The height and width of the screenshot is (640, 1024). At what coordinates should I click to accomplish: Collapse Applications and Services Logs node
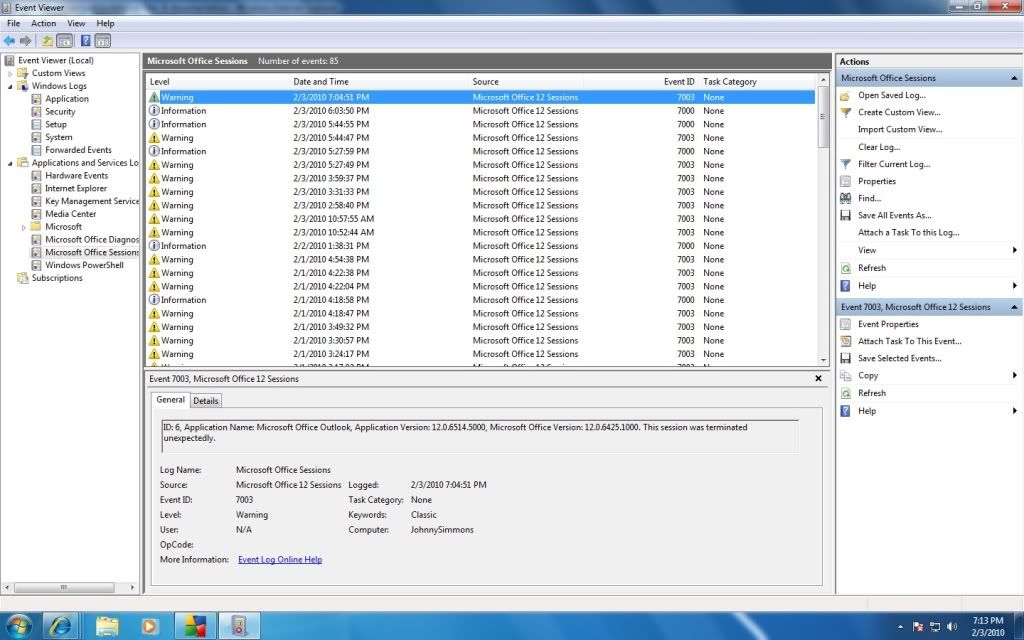10,163
